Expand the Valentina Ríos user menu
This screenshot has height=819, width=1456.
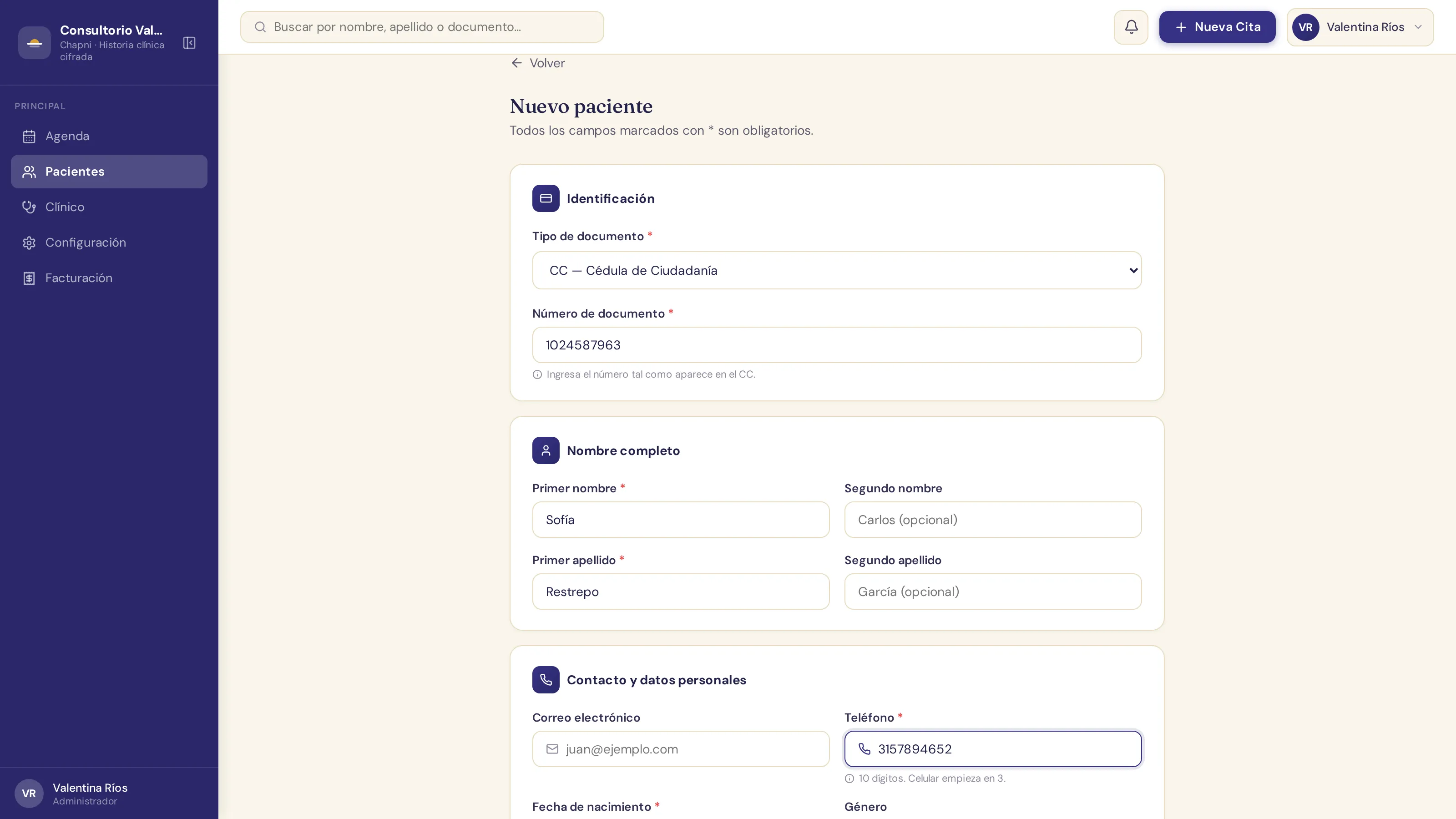coord(1360,27)
